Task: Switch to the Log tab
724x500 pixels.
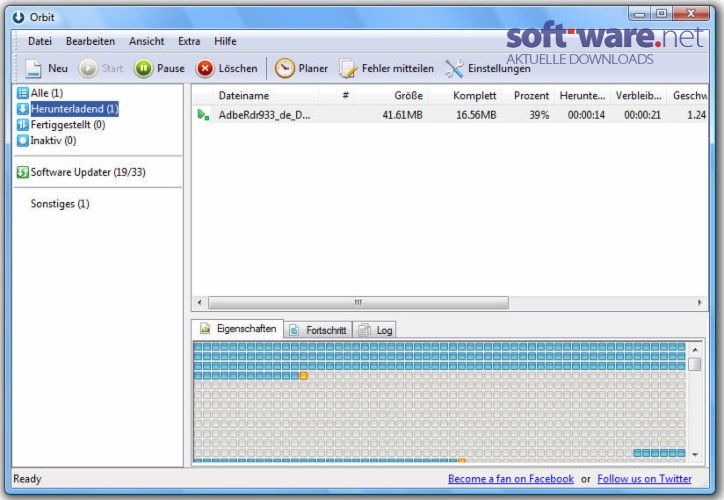Action: click(x=375, y=330)
